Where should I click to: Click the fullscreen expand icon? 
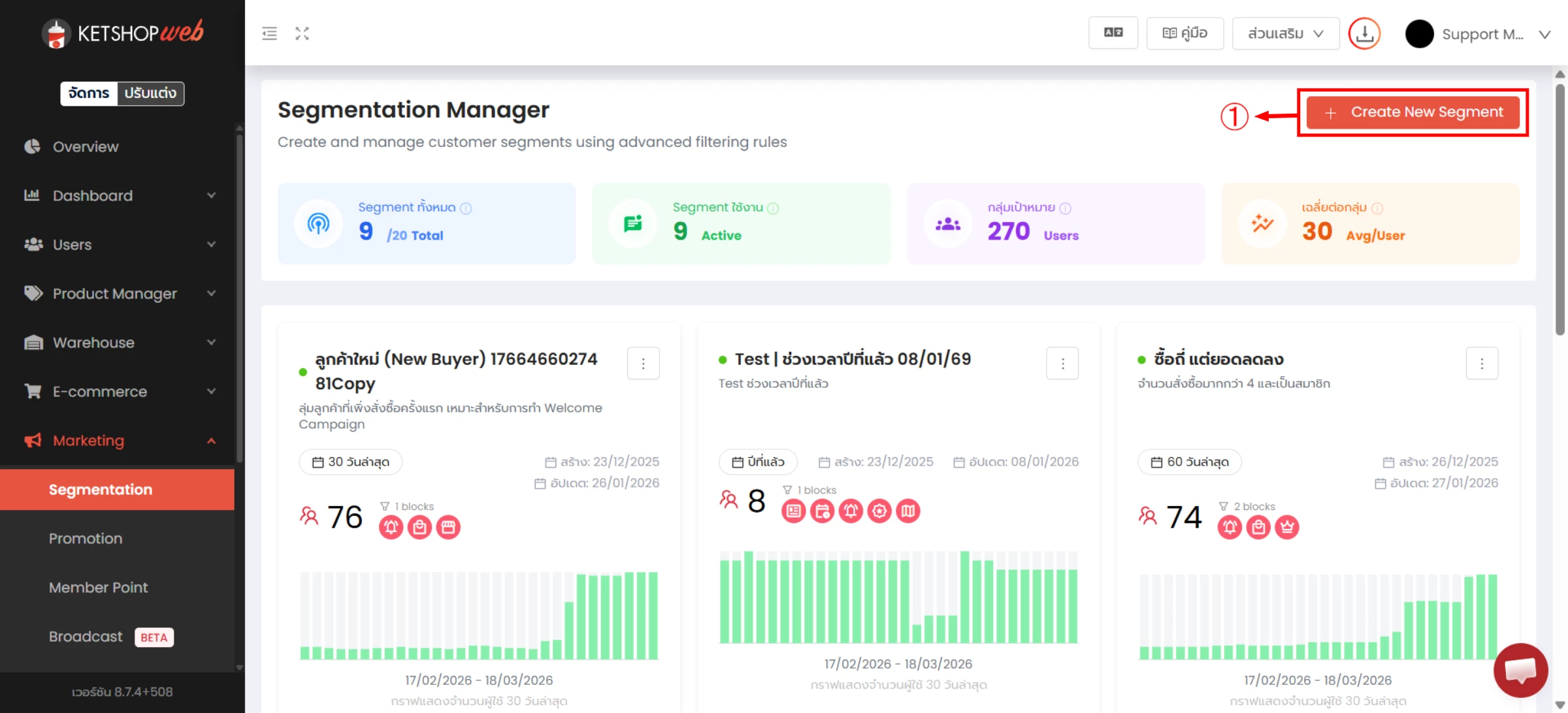[302, 33]
